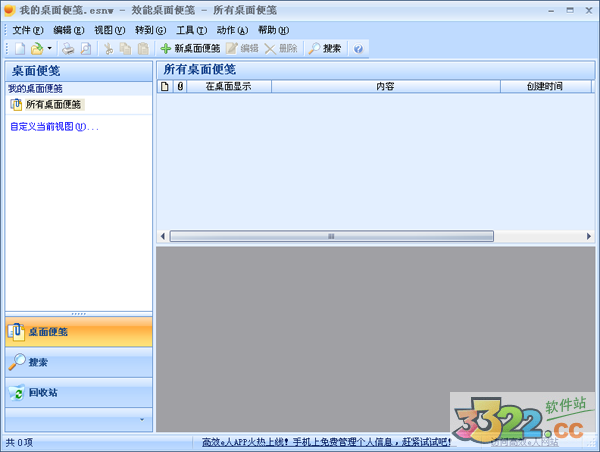Click 新桌面便笺 to create a new note
600x452 pixels.
point(190,49)
